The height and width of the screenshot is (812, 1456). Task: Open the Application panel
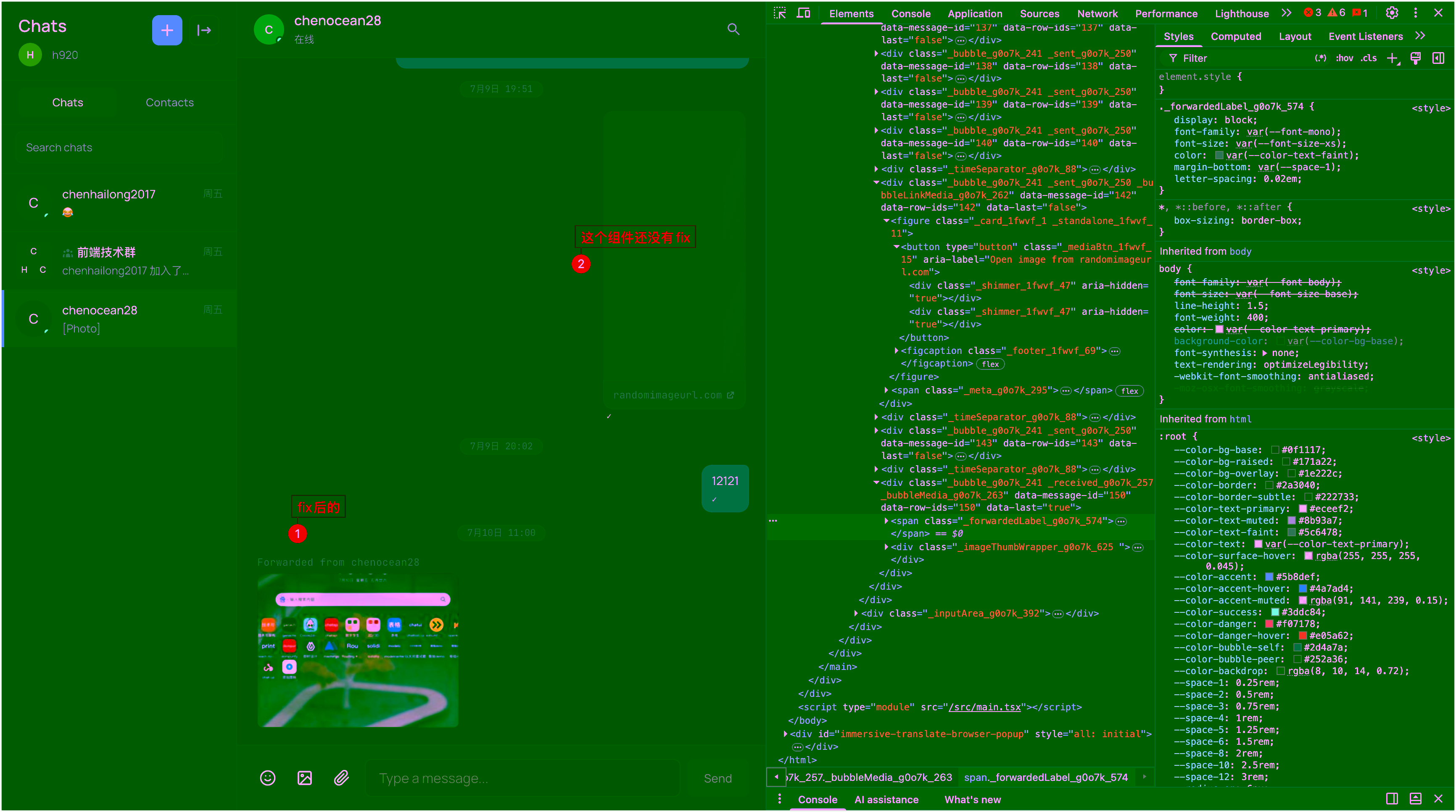[974, 13]
